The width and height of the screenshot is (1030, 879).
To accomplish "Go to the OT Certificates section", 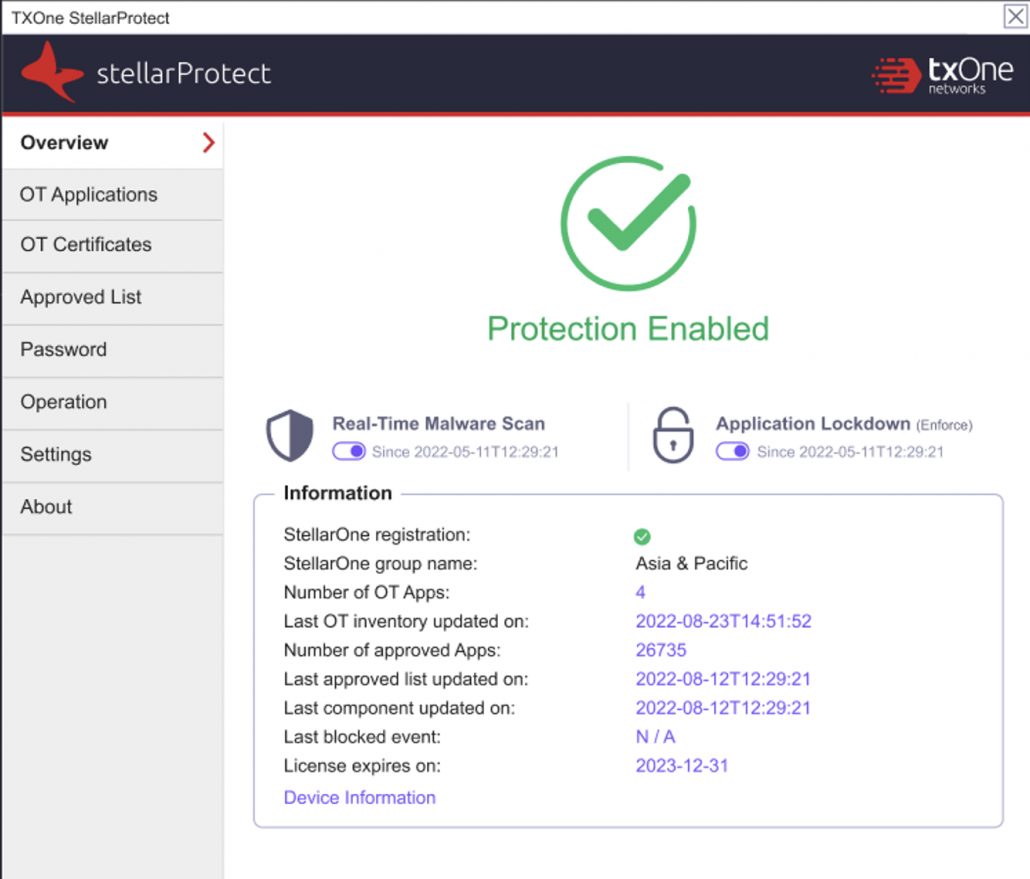I will 86,245.
